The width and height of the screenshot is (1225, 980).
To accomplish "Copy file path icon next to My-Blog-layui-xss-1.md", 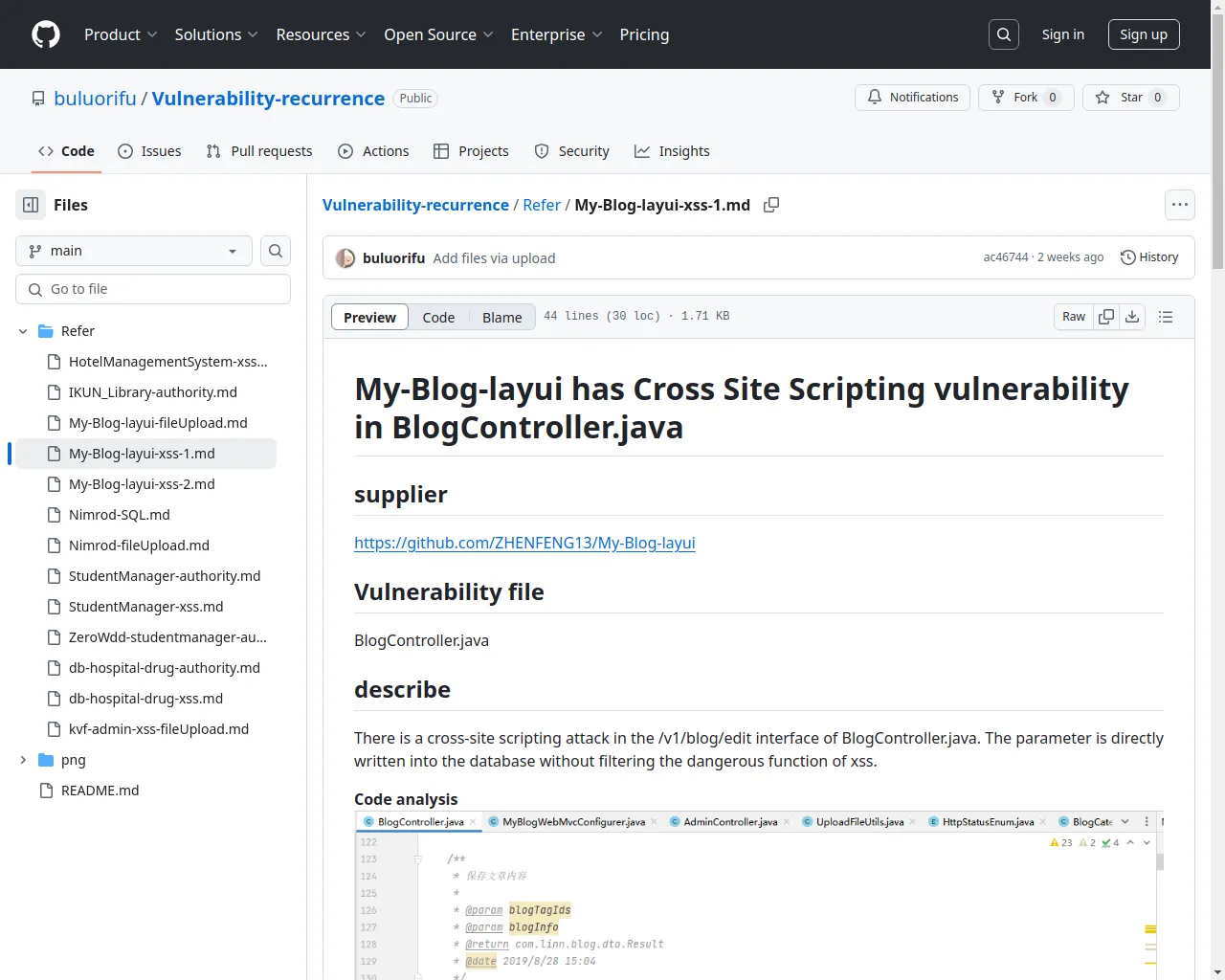I will click(771, 205).
